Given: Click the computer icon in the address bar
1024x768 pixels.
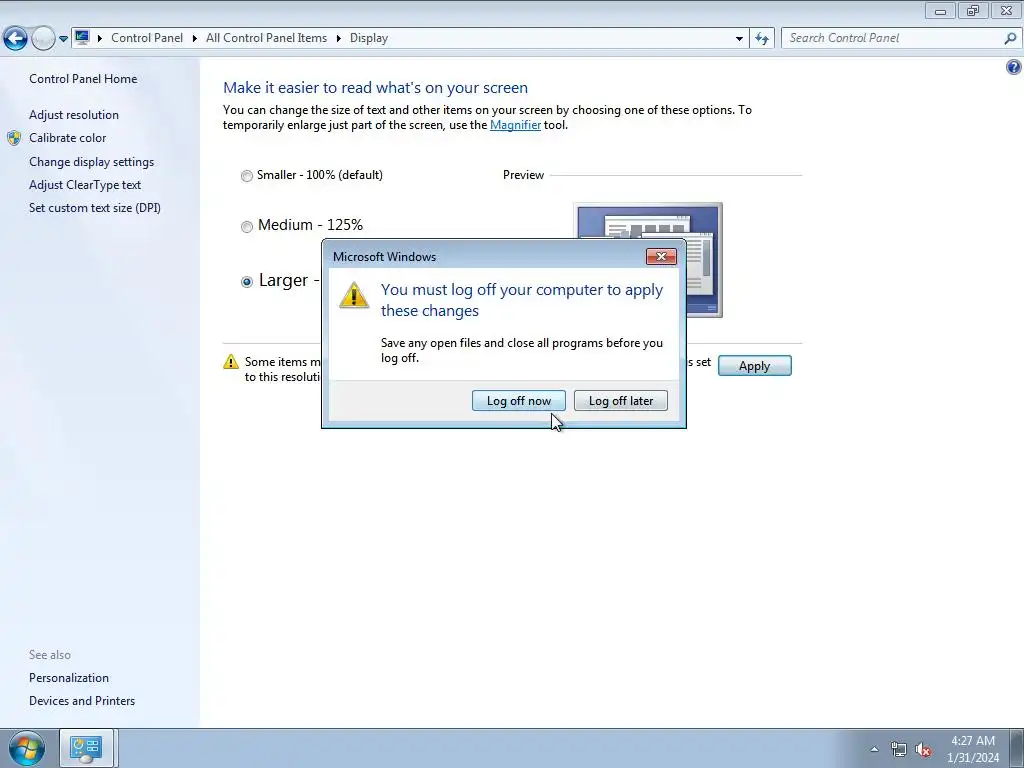Looking at the screenshot, I should (82, 37).
